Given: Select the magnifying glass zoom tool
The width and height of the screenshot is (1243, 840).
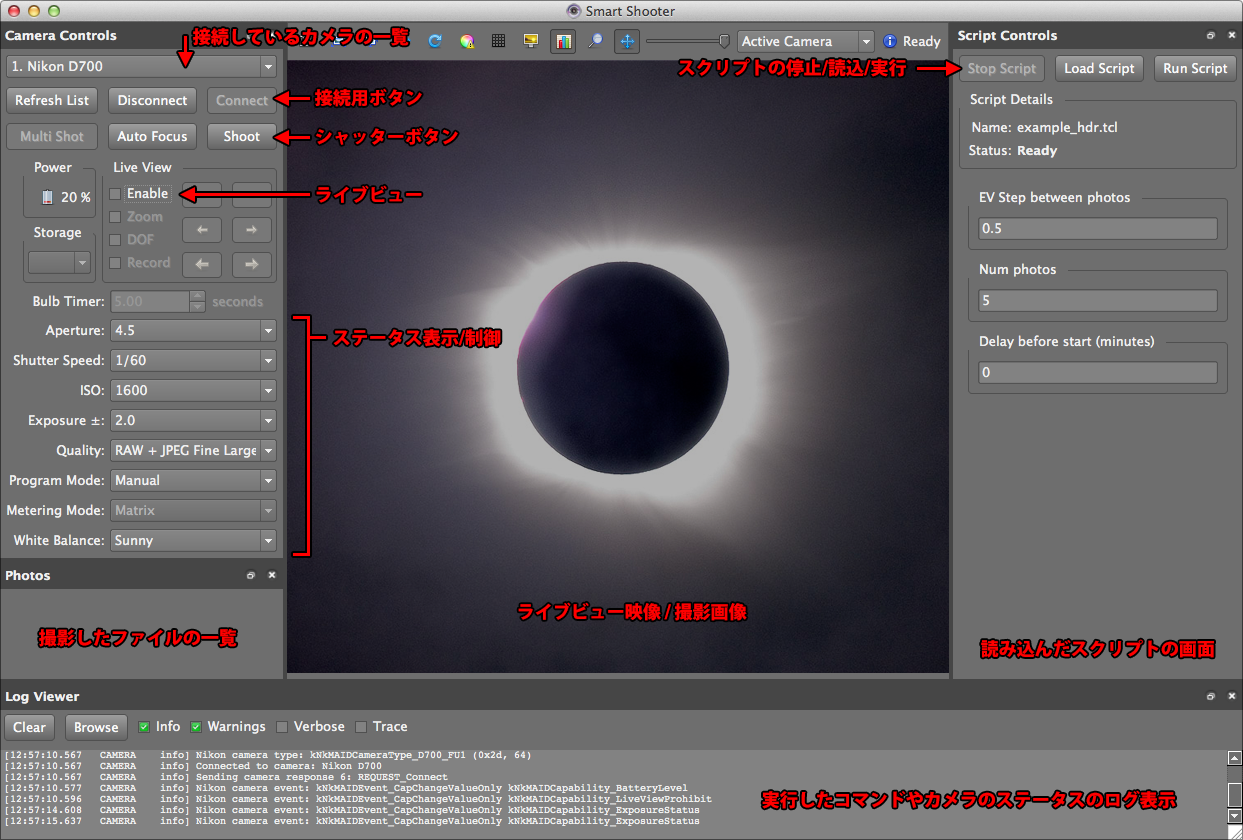Looking at the screenshot, I should pyautogui.click(x=595, y=41).
